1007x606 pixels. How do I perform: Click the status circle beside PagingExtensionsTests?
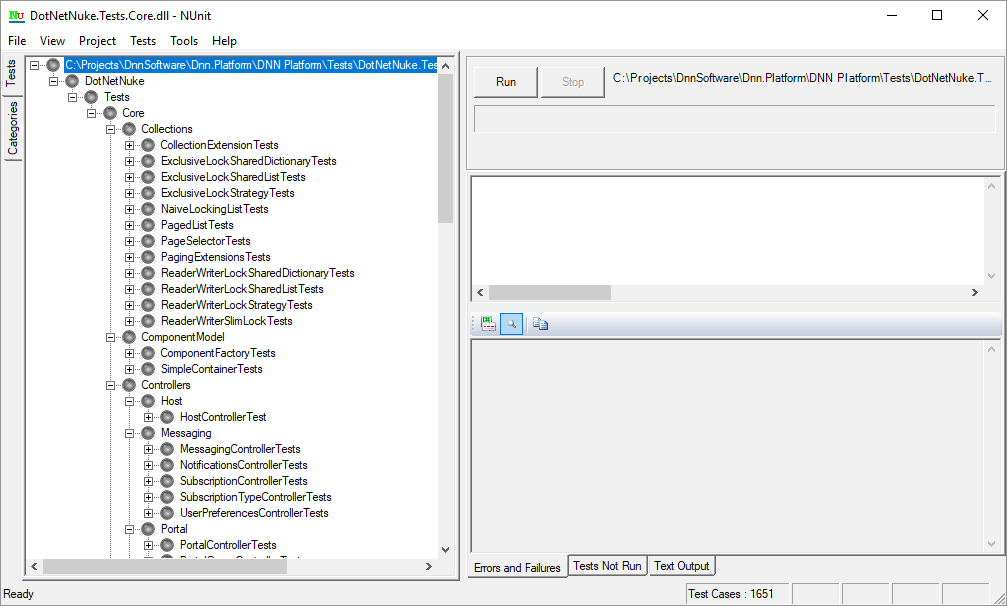tap(148, 257)
